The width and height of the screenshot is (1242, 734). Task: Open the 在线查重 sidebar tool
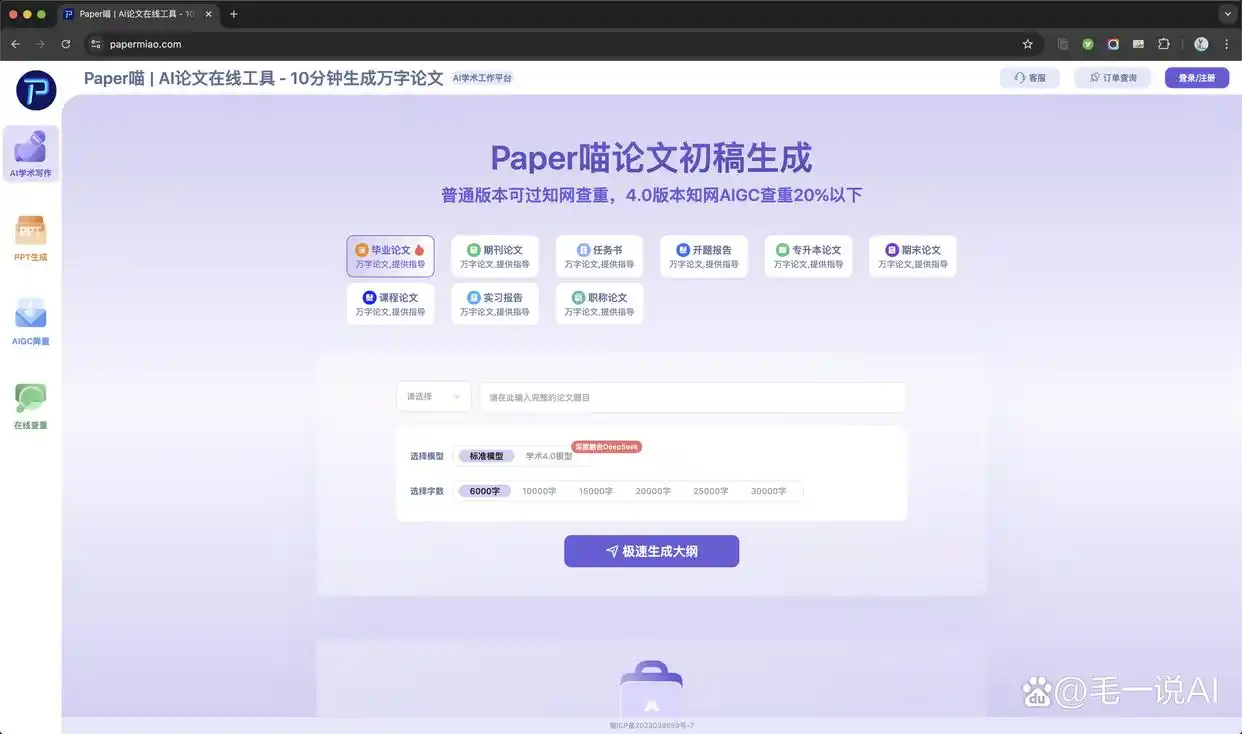30,404
